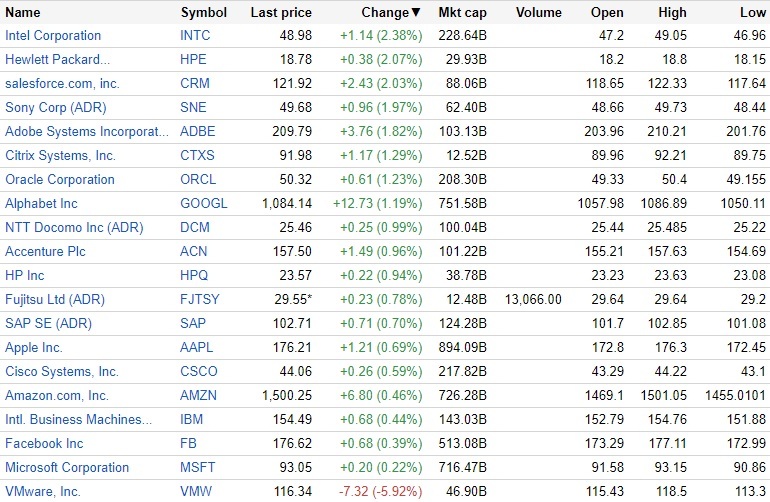Image resolution: width=770 pixels, height=502 pixels.
Task: Sort by the Change column arrow
Action: [416, 13]
